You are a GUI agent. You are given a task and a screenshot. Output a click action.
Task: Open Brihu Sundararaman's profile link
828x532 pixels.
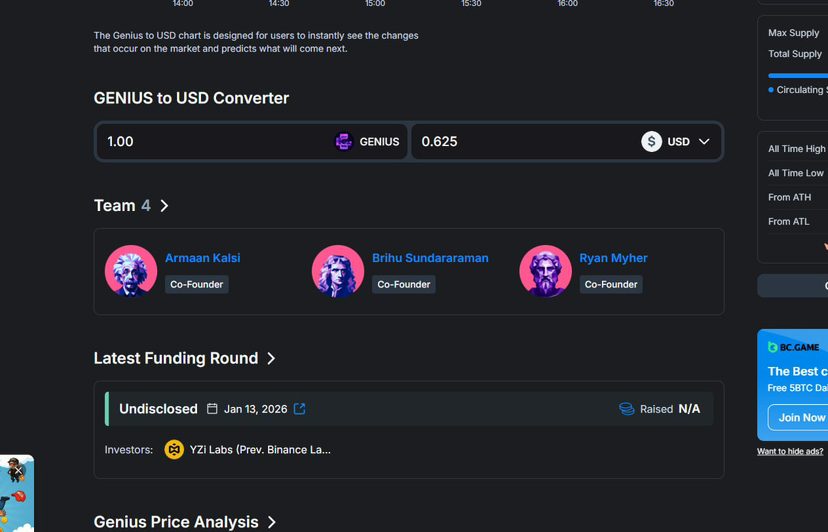(430, 258)
